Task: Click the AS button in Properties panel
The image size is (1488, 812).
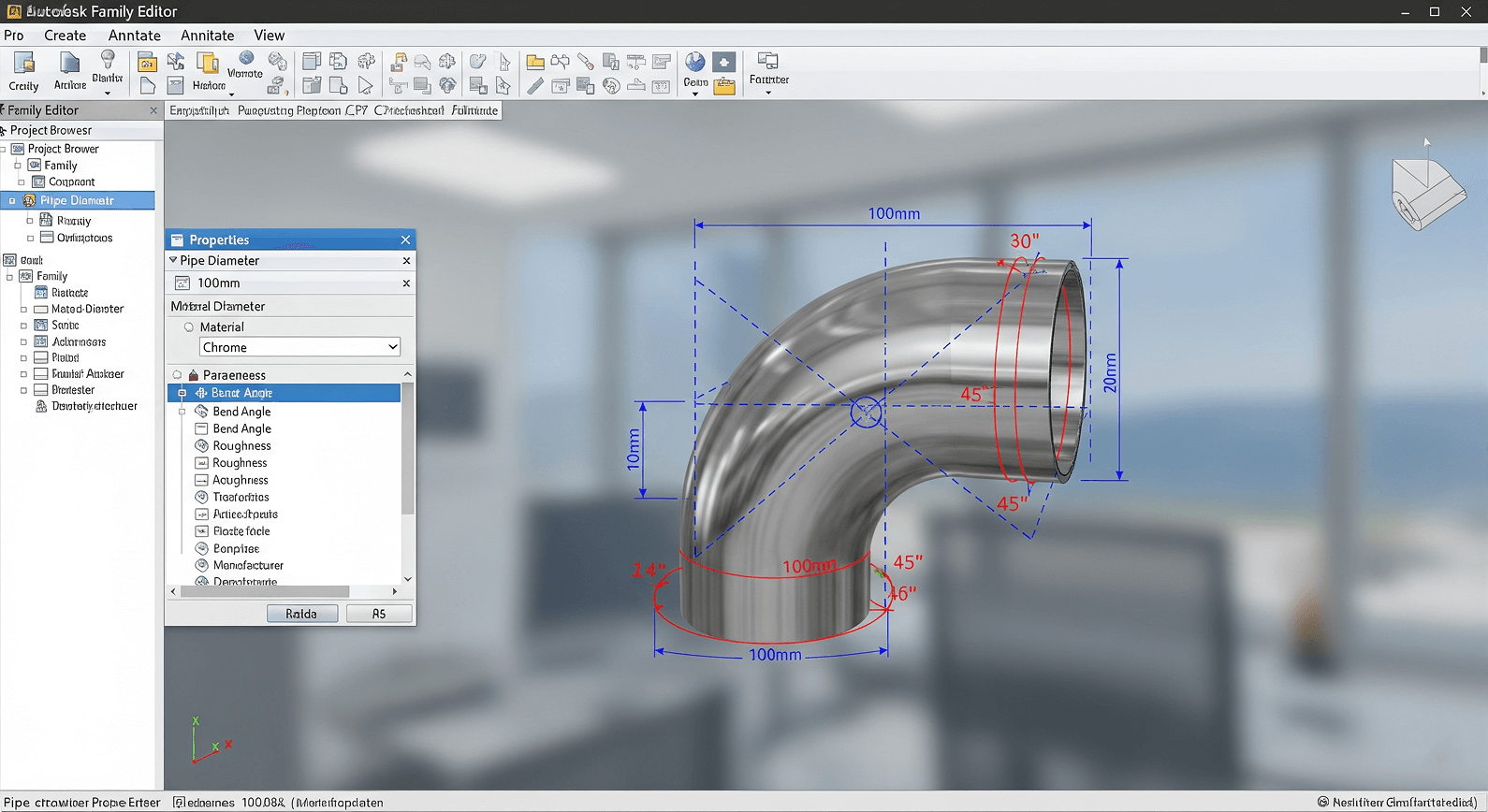Action: pyautogui.click(x=379, y=614)
